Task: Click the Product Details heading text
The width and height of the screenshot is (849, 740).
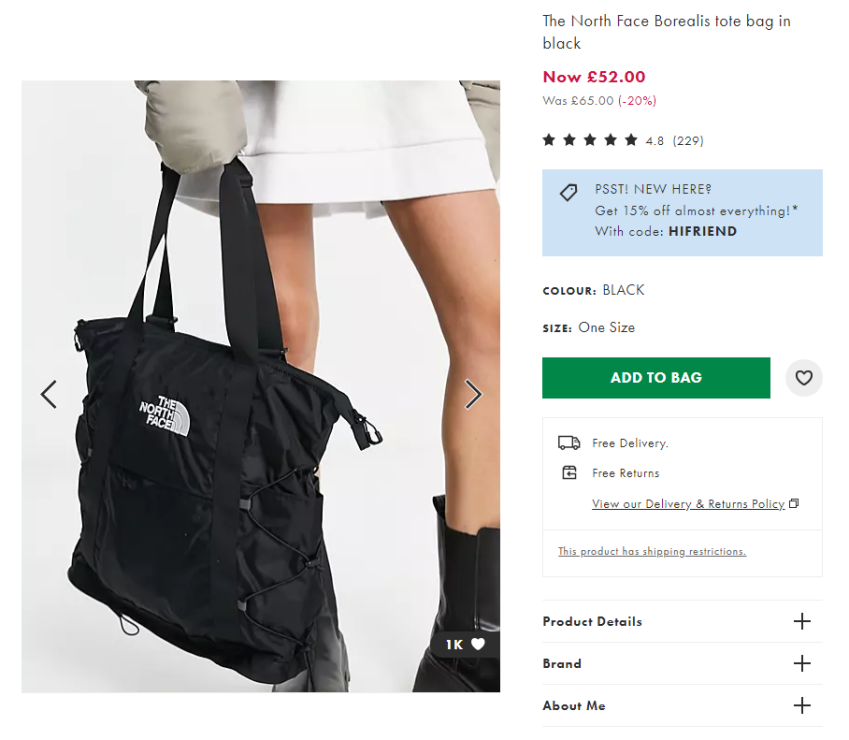Action: point(592,621)
